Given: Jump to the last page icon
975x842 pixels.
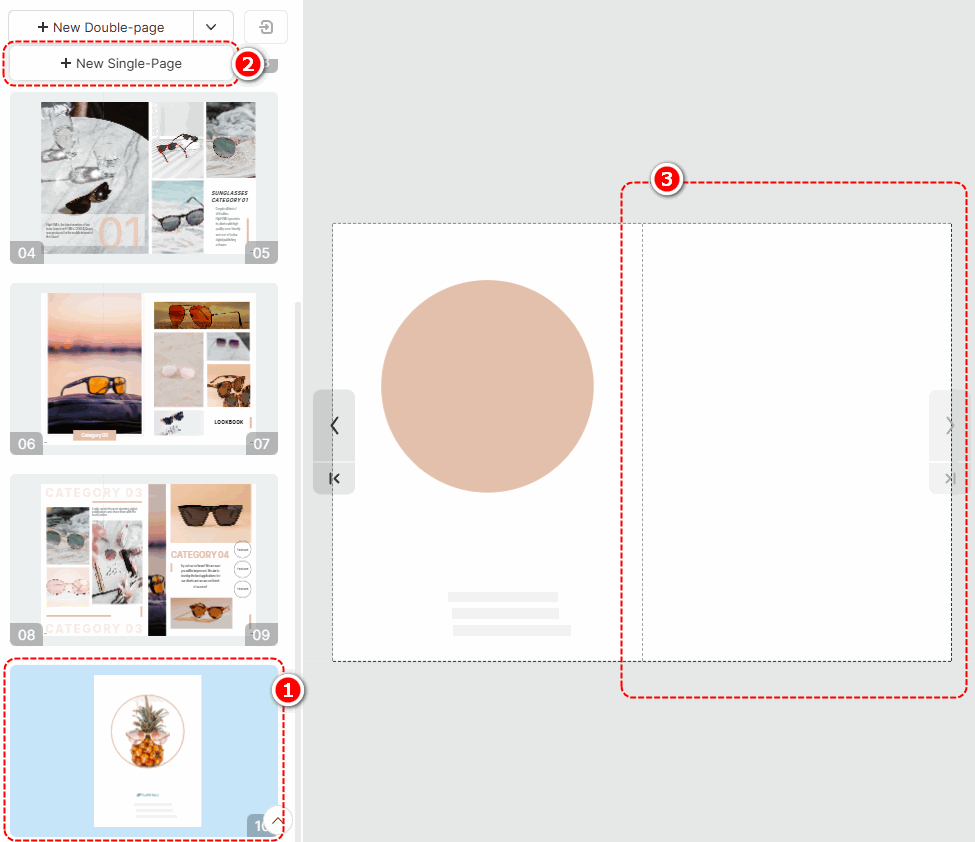Looking at the screenshot, I should (x=950, y=478).
